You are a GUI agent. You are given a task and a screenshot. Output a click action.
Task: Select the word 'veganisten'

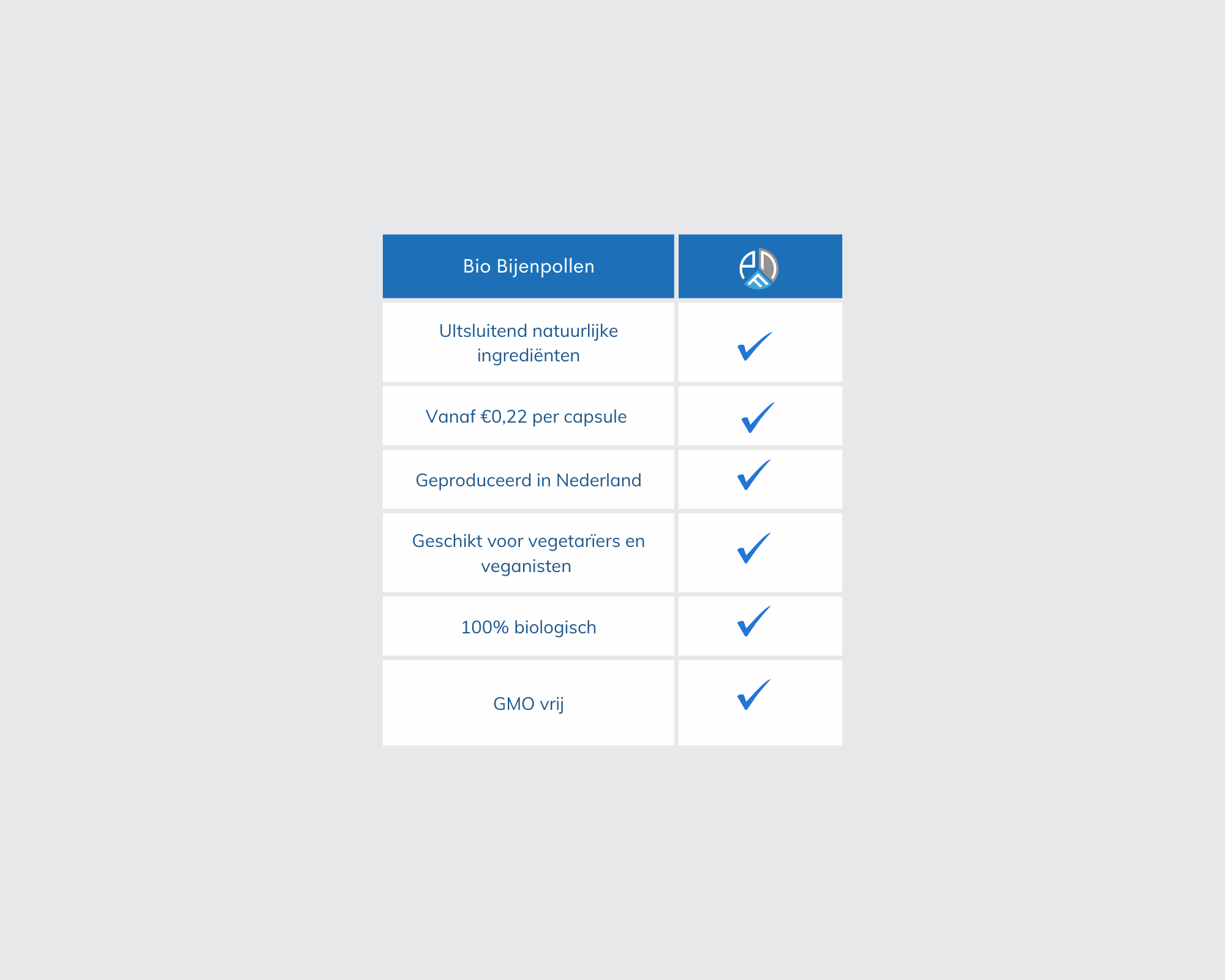click(x=526, y=566)
